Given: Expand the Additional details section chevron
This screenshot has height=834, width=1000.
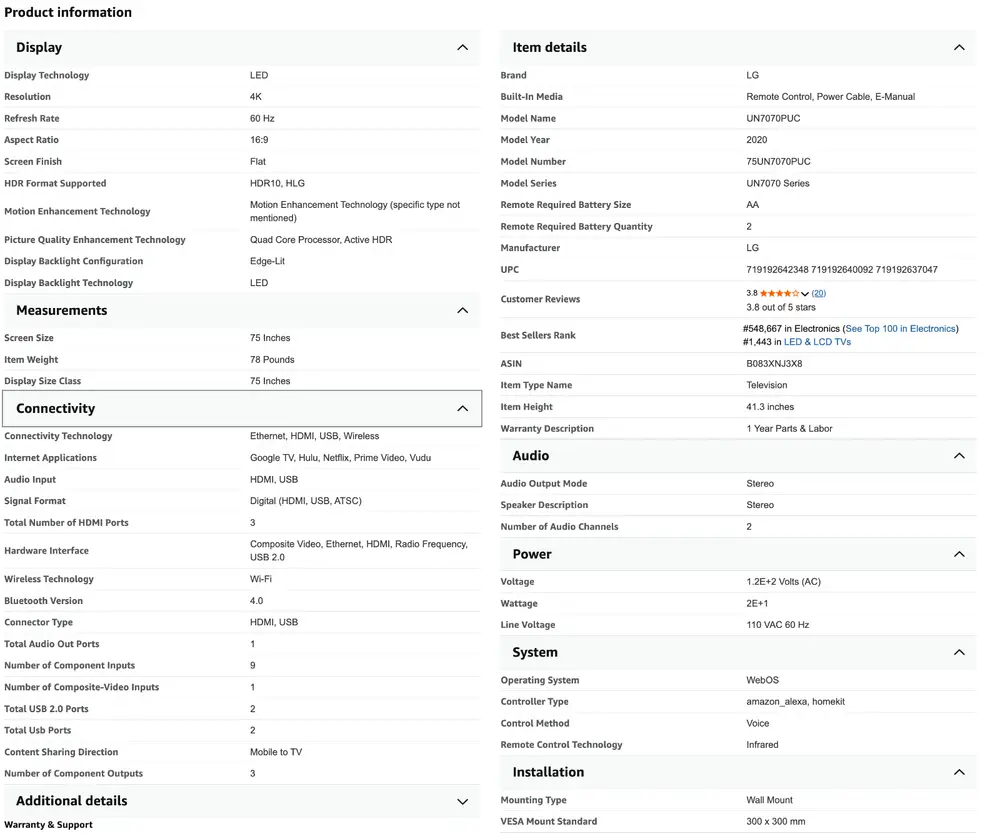Looking at the screenshot, I should point(462,802).
